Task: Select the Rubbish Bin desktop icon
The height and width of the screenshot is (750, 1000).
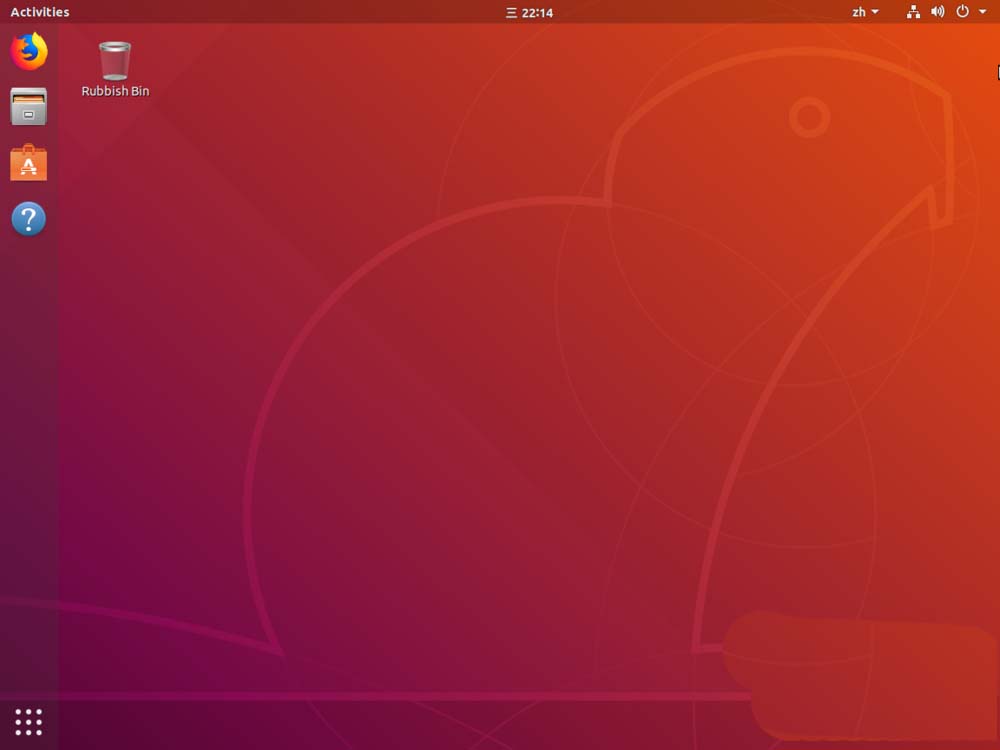Action: (x=115, y=60)
